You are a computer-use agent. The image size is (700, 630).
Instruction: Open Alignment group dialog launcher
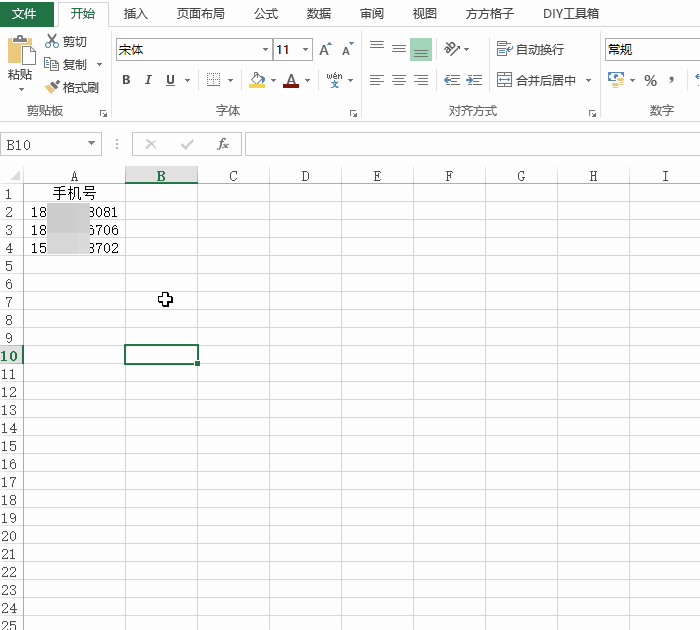(x=592, y=114)
